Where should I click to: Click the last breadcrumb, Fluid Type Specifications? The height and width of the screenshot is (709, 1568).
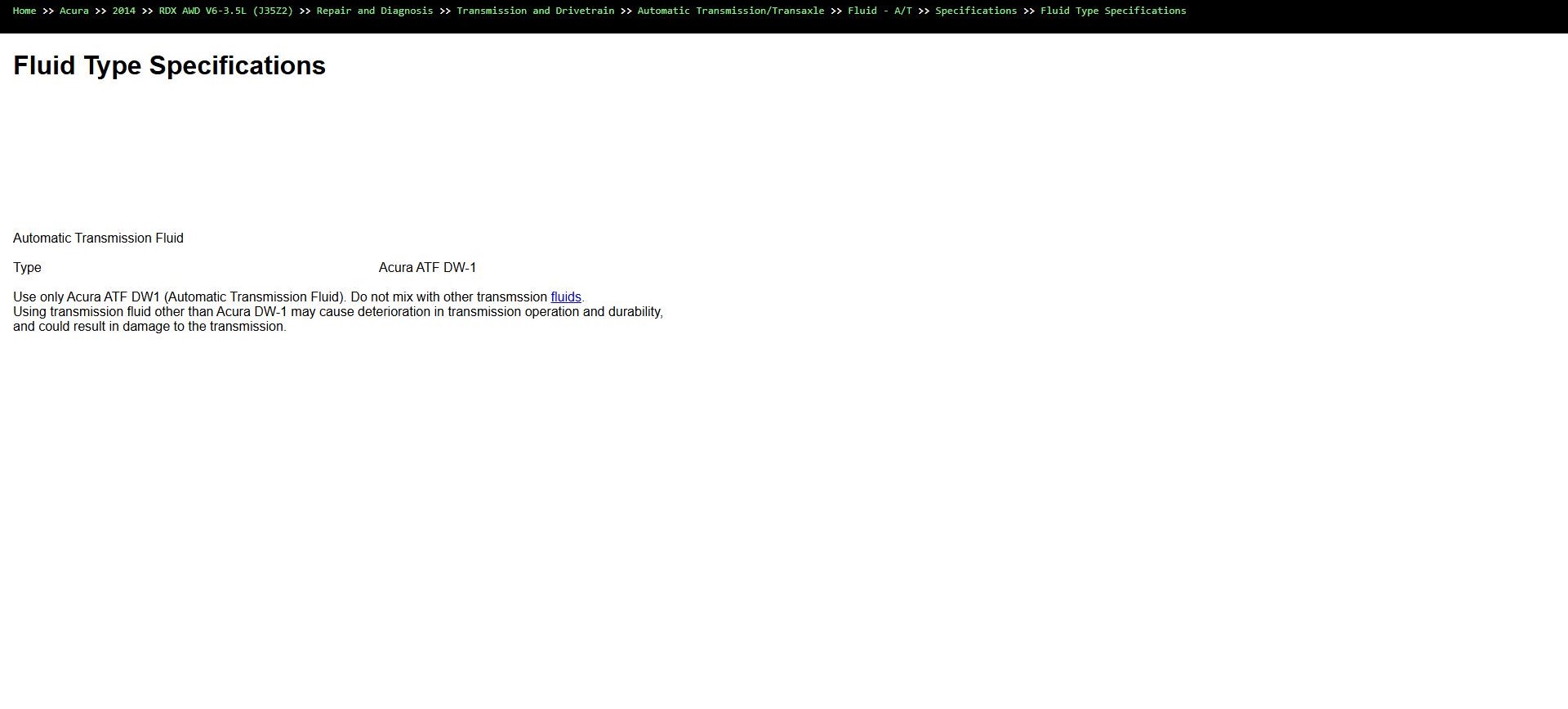[1113, 11]
